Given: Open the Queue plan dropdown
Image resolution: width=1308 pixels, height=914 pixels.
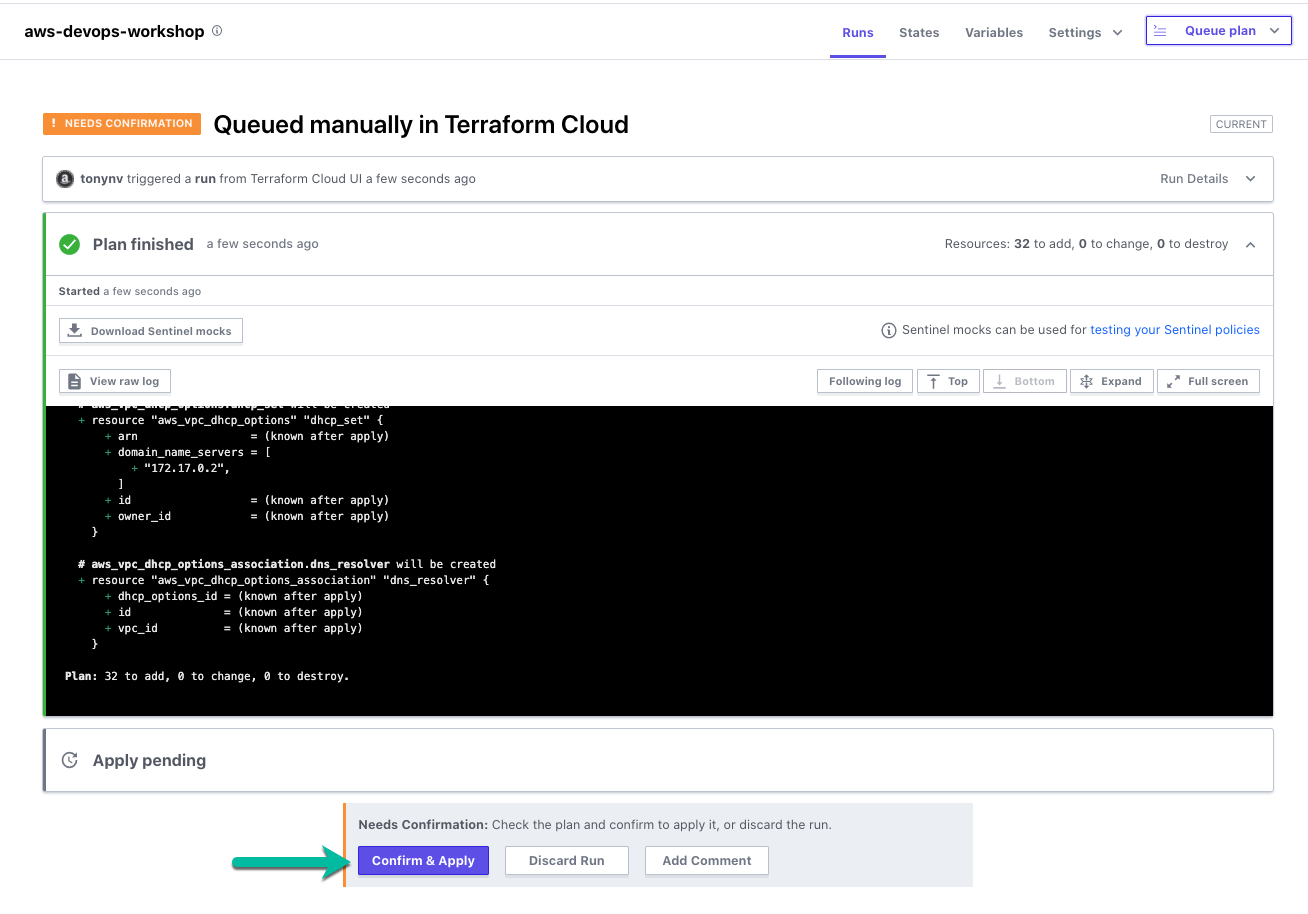Looking at the screenshot, I should pos(1219,31).
